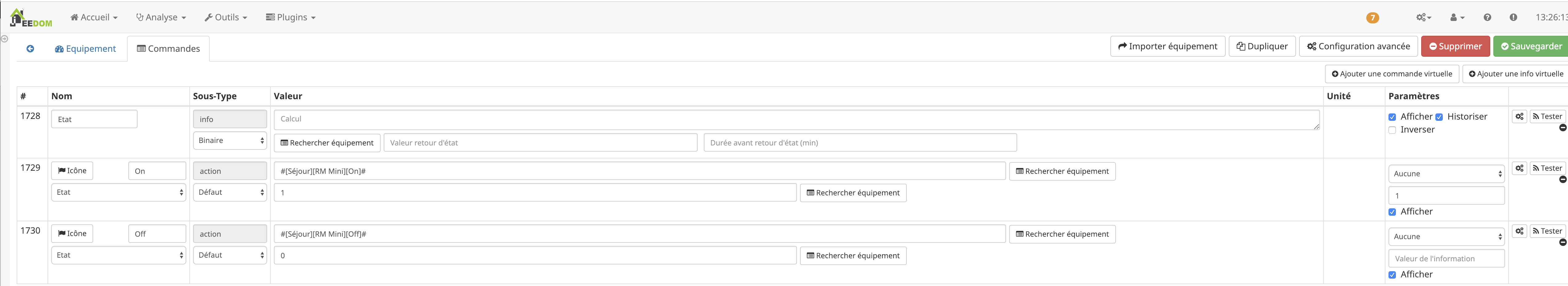Viewport: 1568px width, 286px height.
Task: Collapse side panel with small circle arrow
Action: (x=4, y=39)
